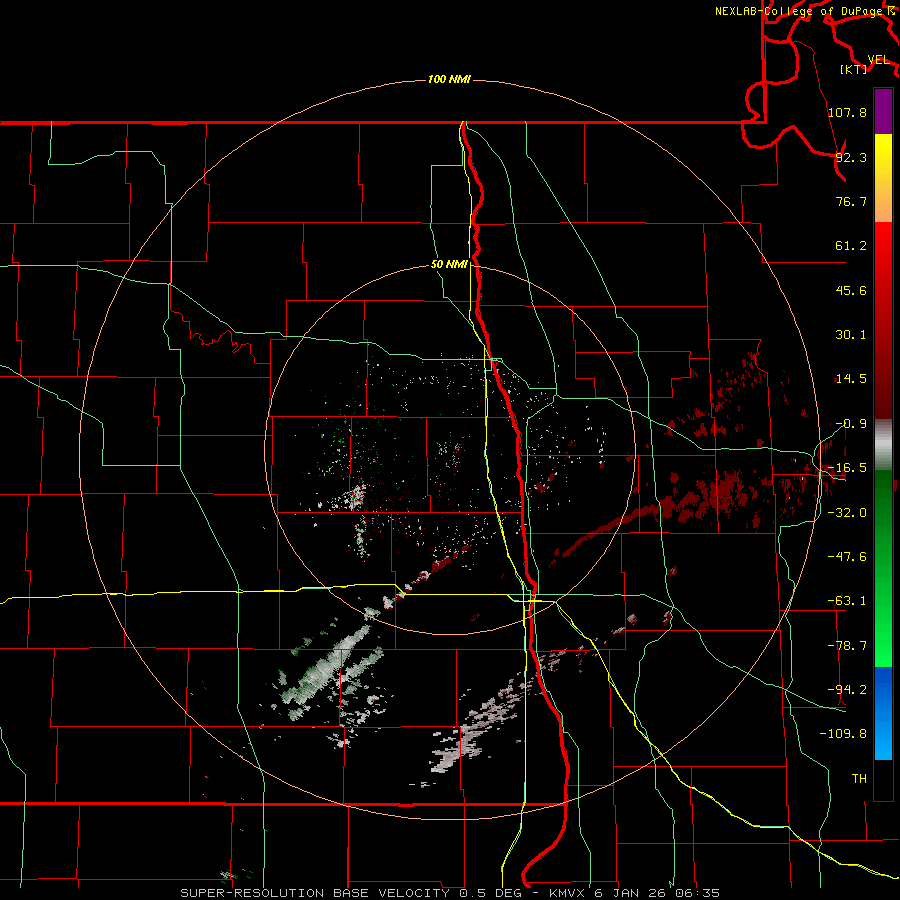Click the 14.5 velocity scale value
The height and width of the screenshot is (900, 900).
click(x=851, y=379)
